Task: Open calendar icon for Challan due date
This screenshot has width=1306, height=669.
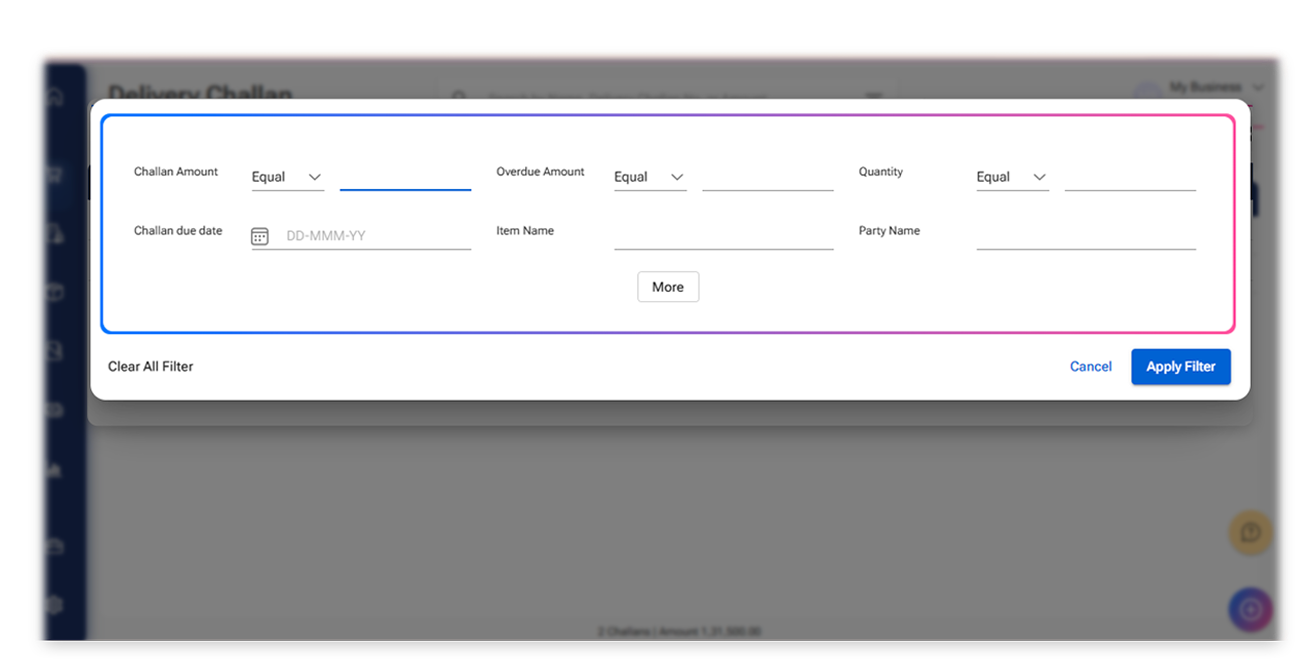Action: coord(259,237)
